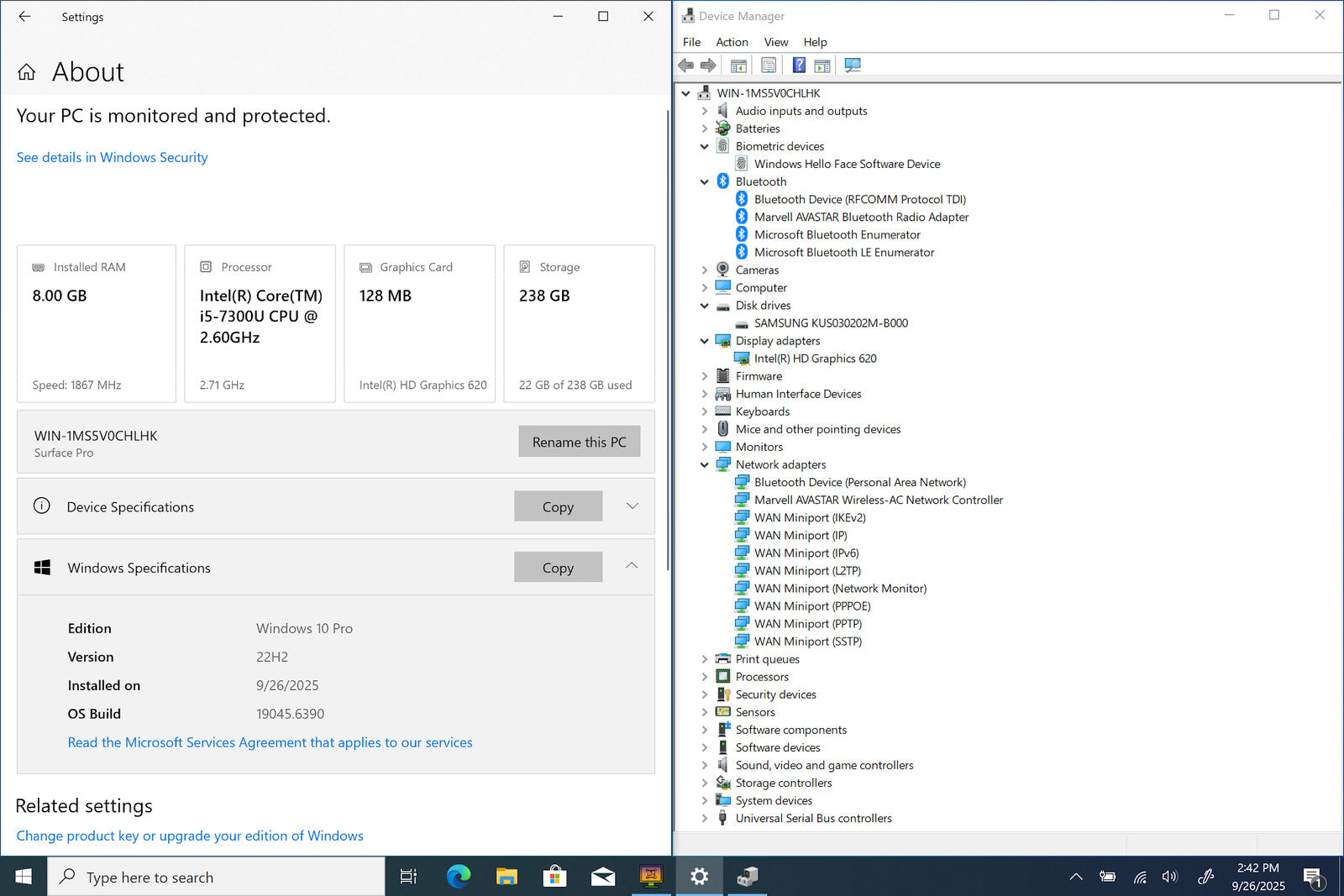The height and width of the screenshot is (896, 1344).
Task: Collapse the Network adapters tree node
Action: [x=704, y=464]
